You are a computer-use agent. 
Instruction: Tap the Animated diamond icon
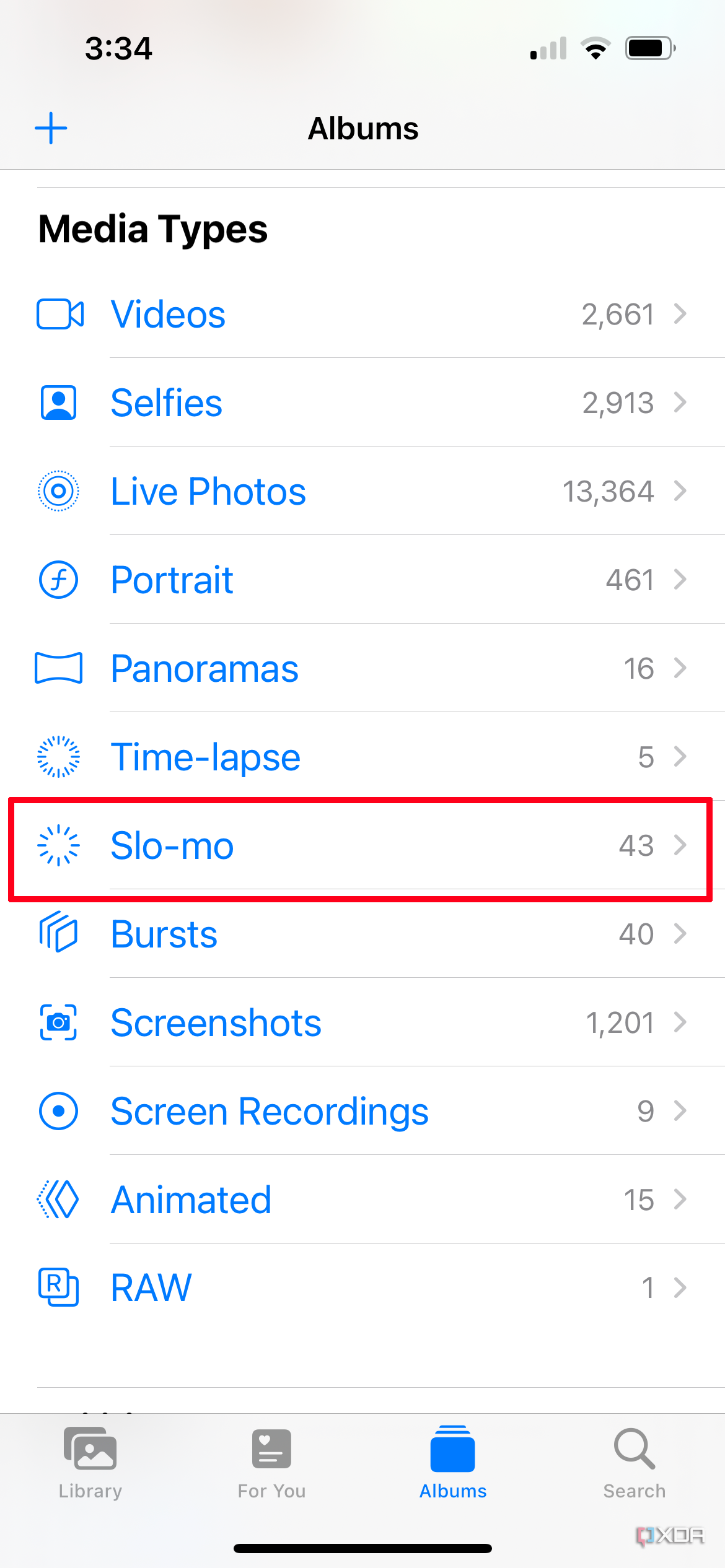point(58,1200)
